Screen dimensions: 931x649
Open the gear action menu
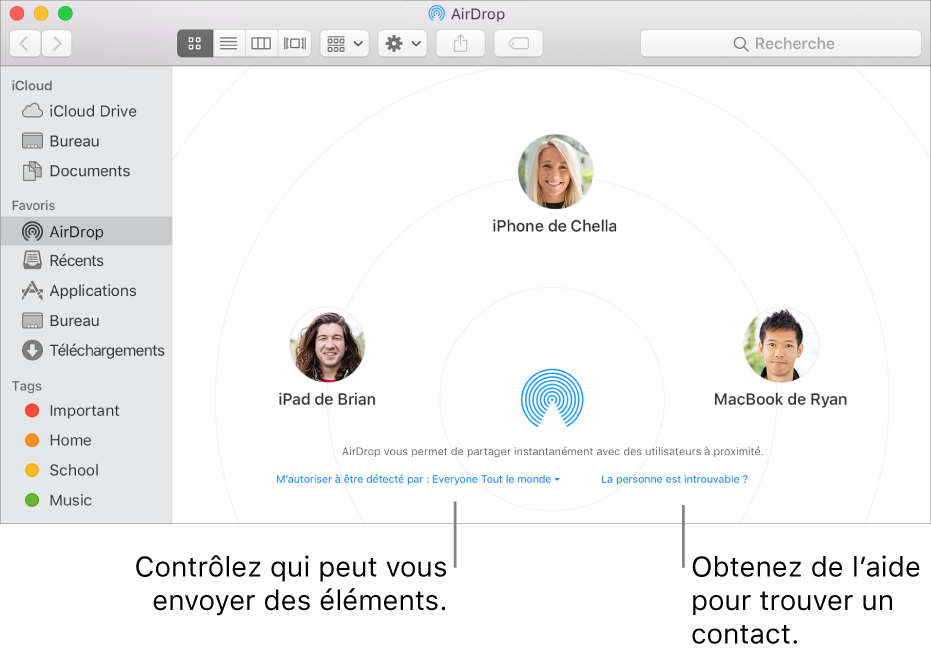pyautogui.click(x=403, y=43)
